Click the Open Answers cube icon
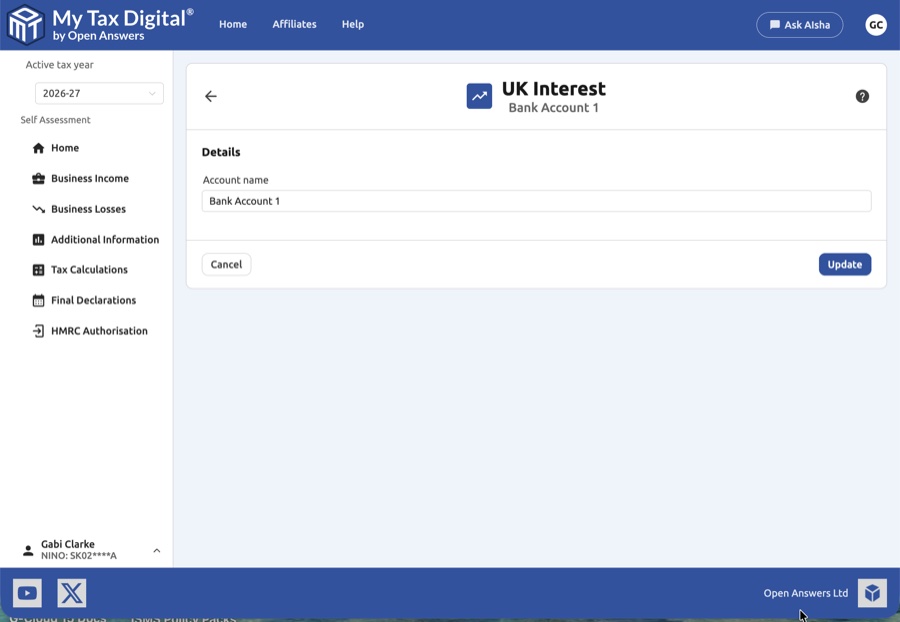 pyautogui.click(x=872, y=593)
